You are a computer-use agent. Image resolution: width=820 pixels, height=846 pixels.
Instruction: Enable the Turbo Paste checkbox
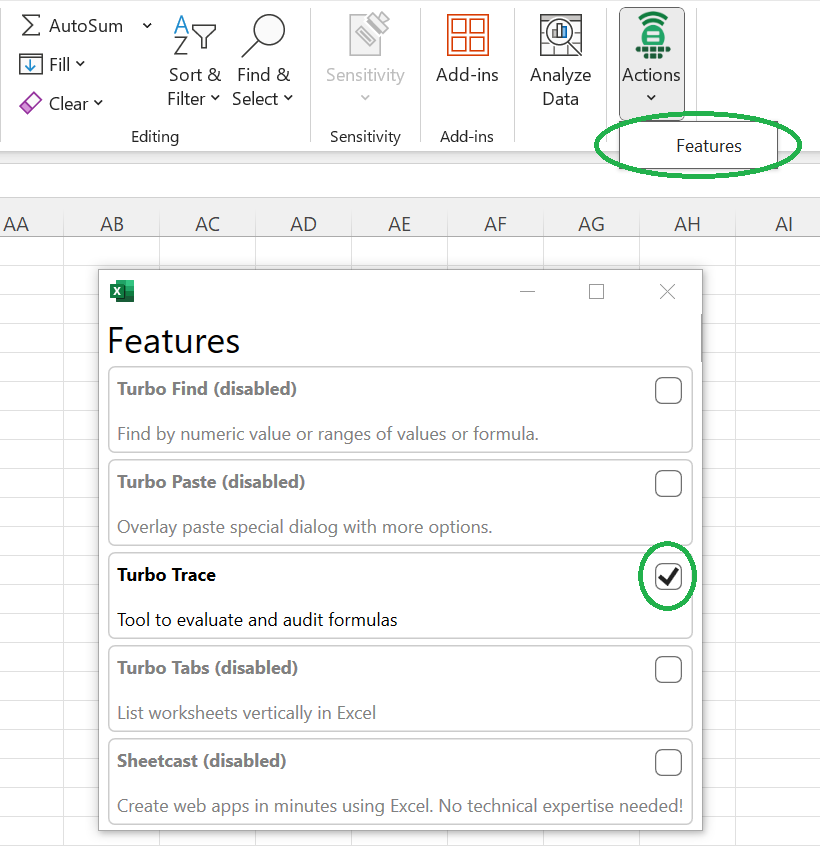click(668, 483)
